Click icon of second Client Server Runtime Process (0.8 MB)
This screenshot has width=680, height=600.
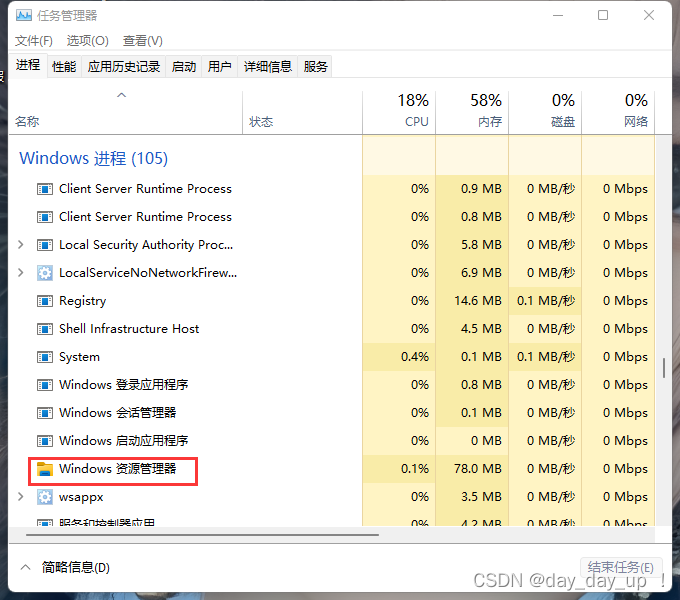(x=45, y=217)
